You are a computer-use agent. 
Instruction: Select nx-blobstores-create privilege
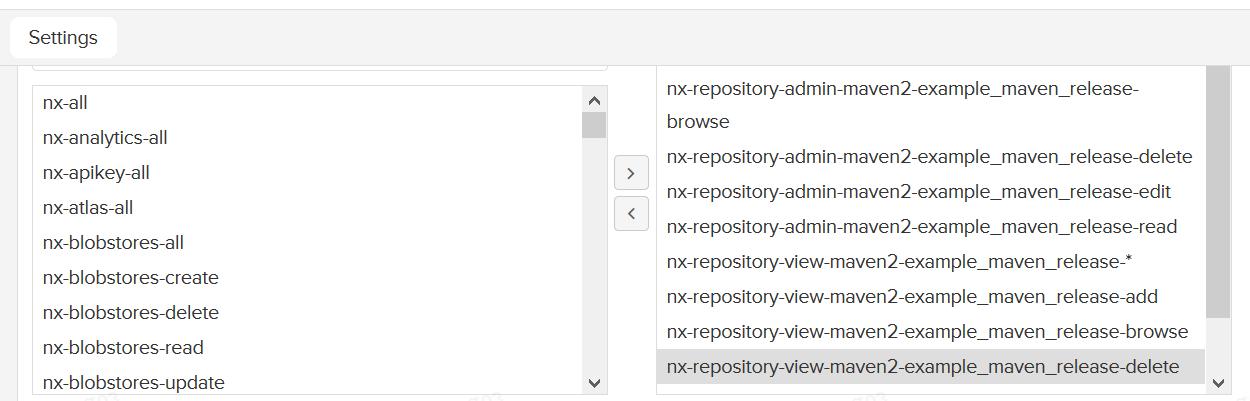pos(307,278)
